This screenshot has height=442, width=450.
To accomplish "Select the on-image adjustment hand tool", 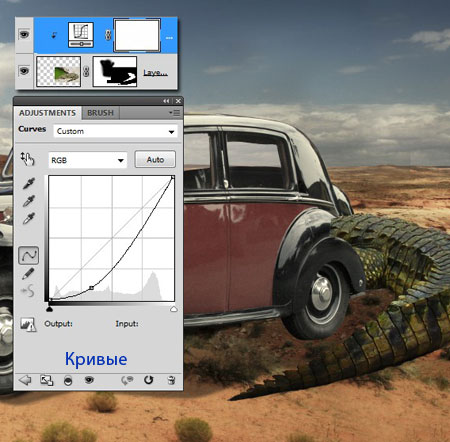I will [28, 159].
